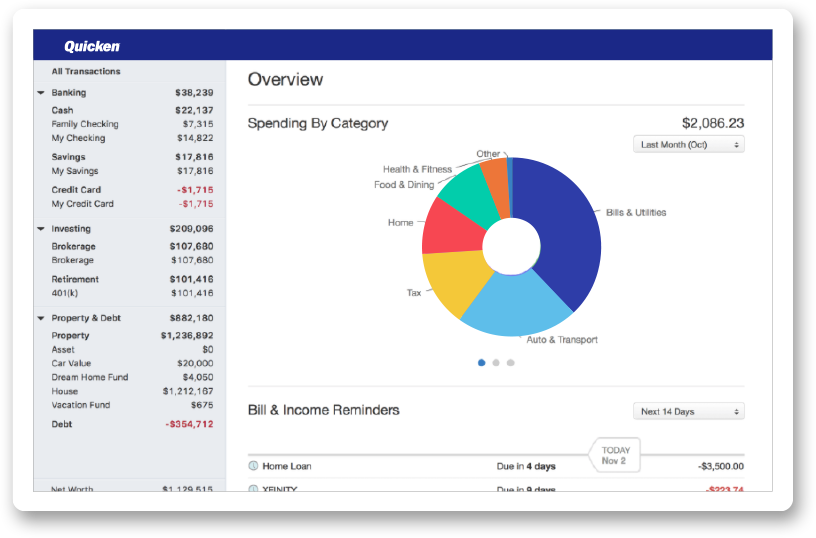Open the House account
This screenshot has height=538, width=816.
[x=132, y=391]
